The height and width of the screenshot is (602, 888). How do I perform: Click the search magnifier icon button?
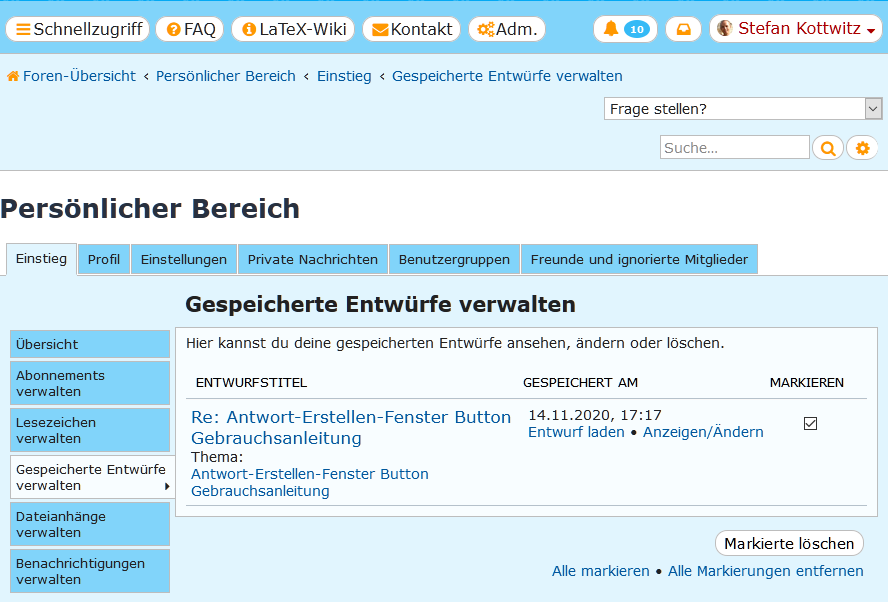[x=827, y=148]
